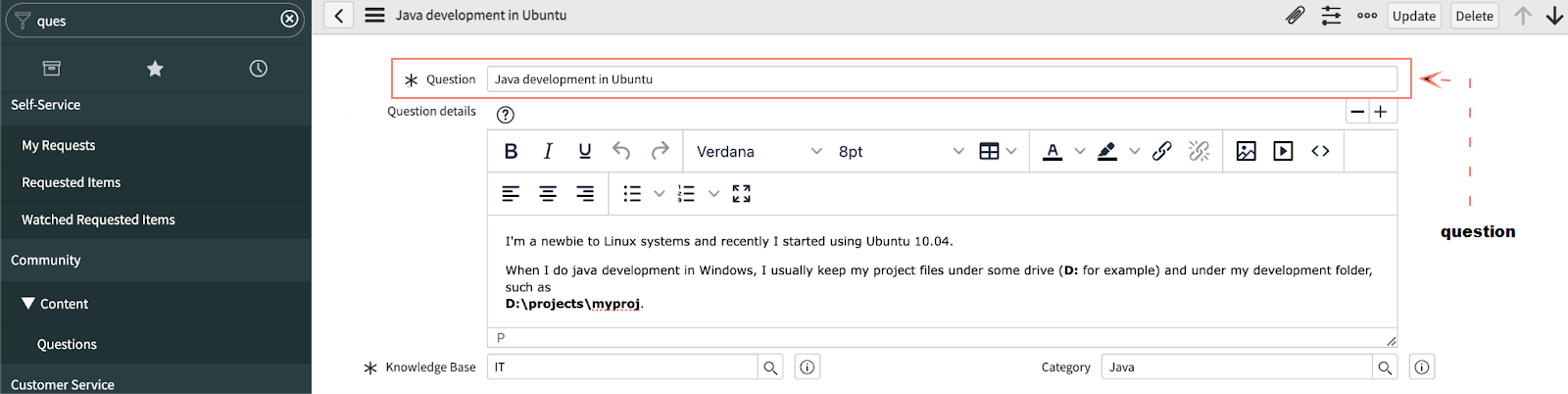Click the insert image icon
Image resolution: width=1568 pixels, height=394 pixels.
click(1246, 151)
